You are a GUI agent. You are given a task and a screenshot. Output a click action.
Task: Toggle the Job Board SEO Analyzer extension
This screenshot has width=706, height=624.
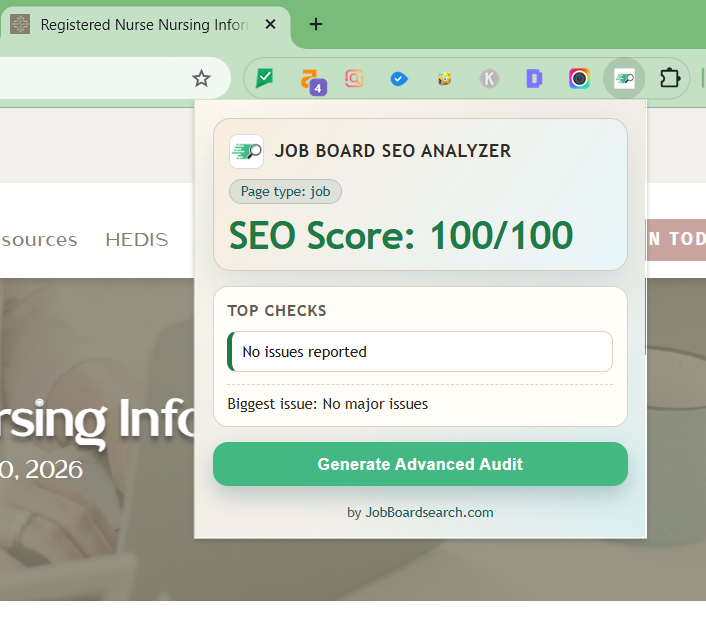[624, 79]
